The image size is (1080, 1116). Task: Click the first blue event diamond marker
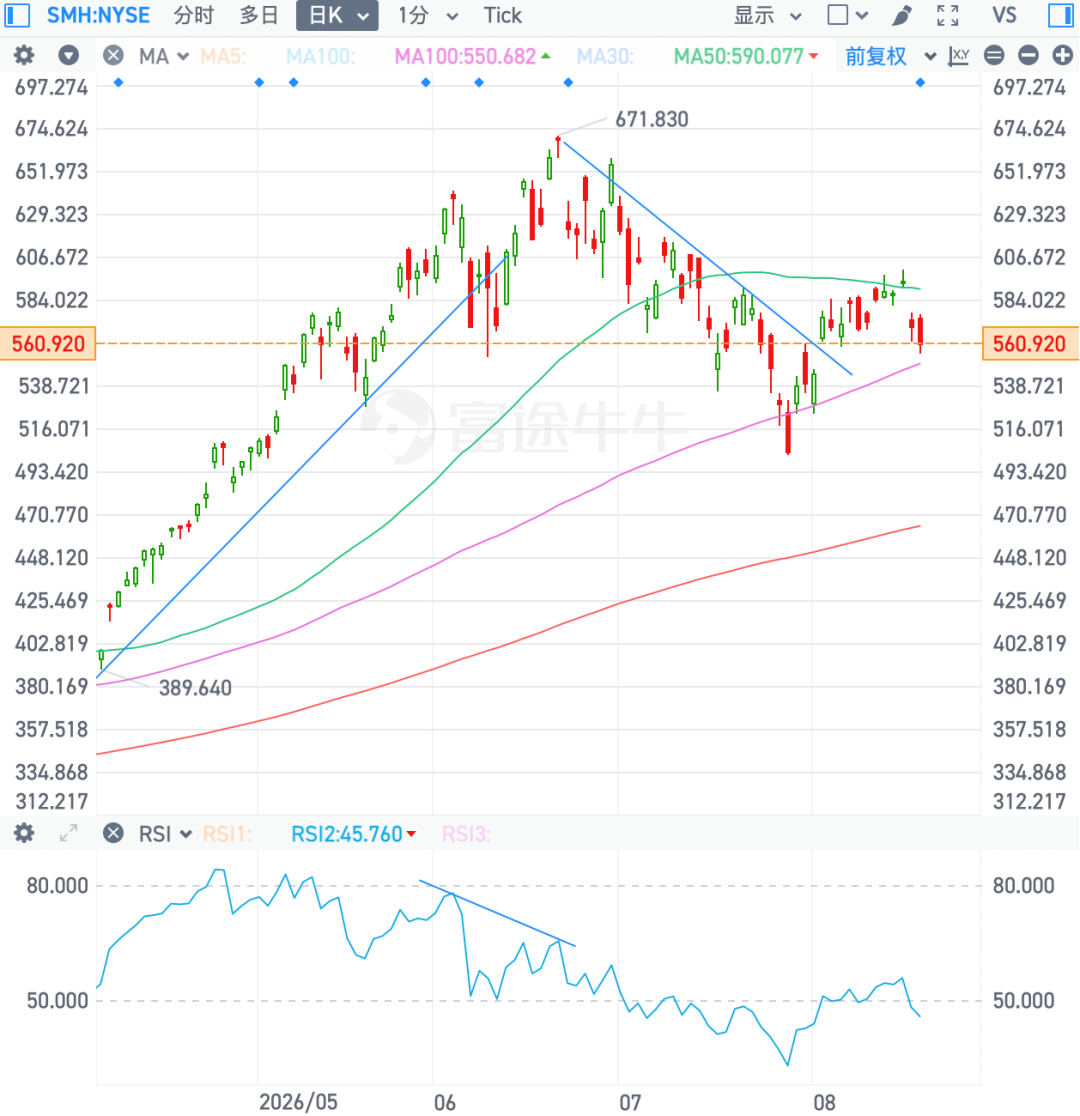[119, 83]
